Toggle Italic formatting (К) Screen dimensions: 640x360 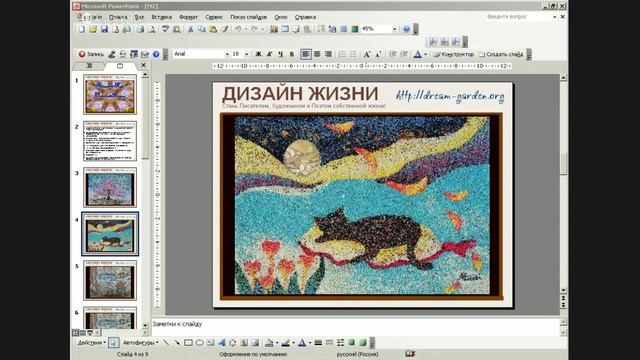269,54
